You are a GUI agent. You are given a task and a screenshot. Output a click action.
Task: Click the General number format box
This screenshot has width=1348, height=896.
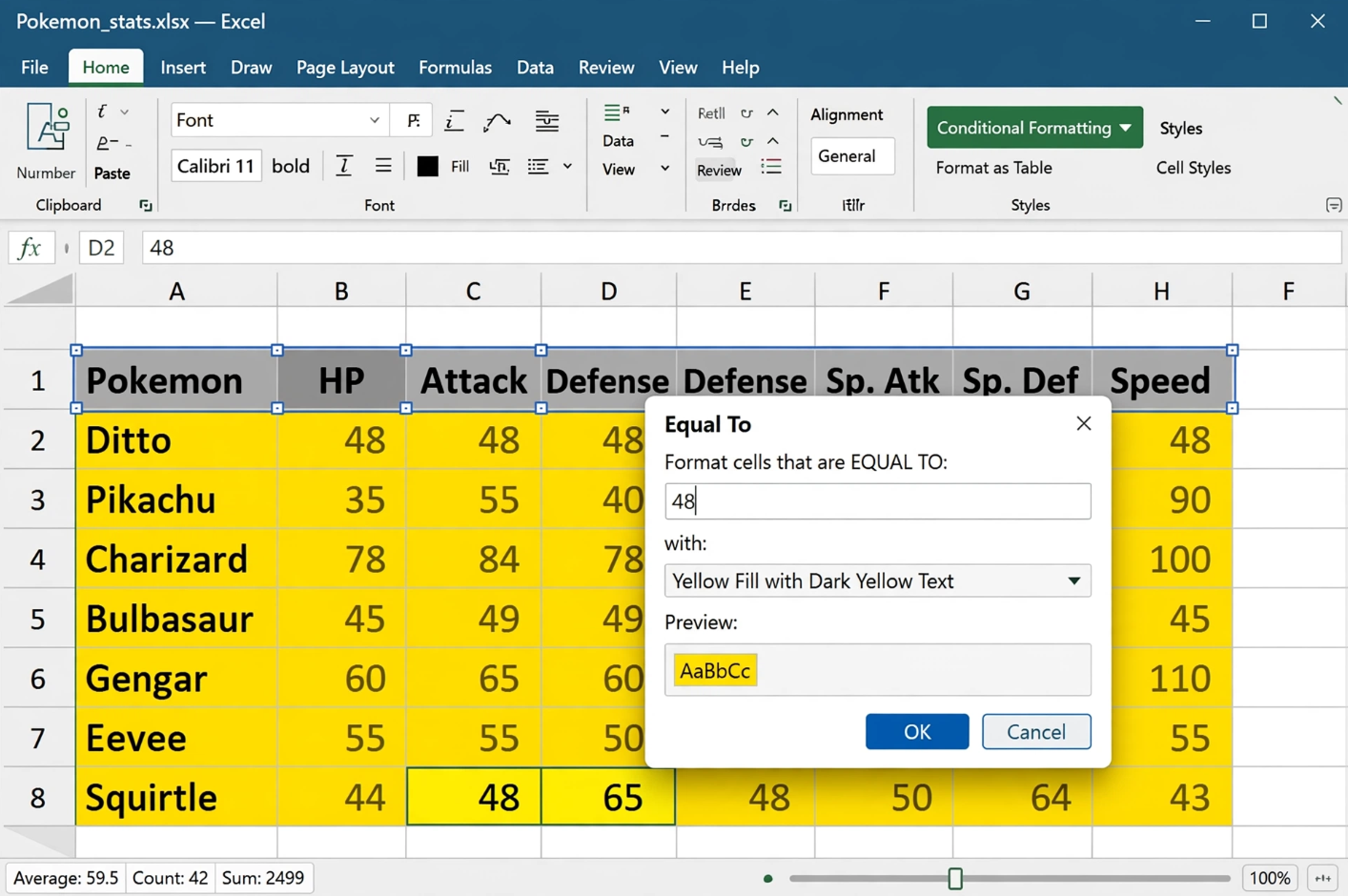(x=852, y=156)
